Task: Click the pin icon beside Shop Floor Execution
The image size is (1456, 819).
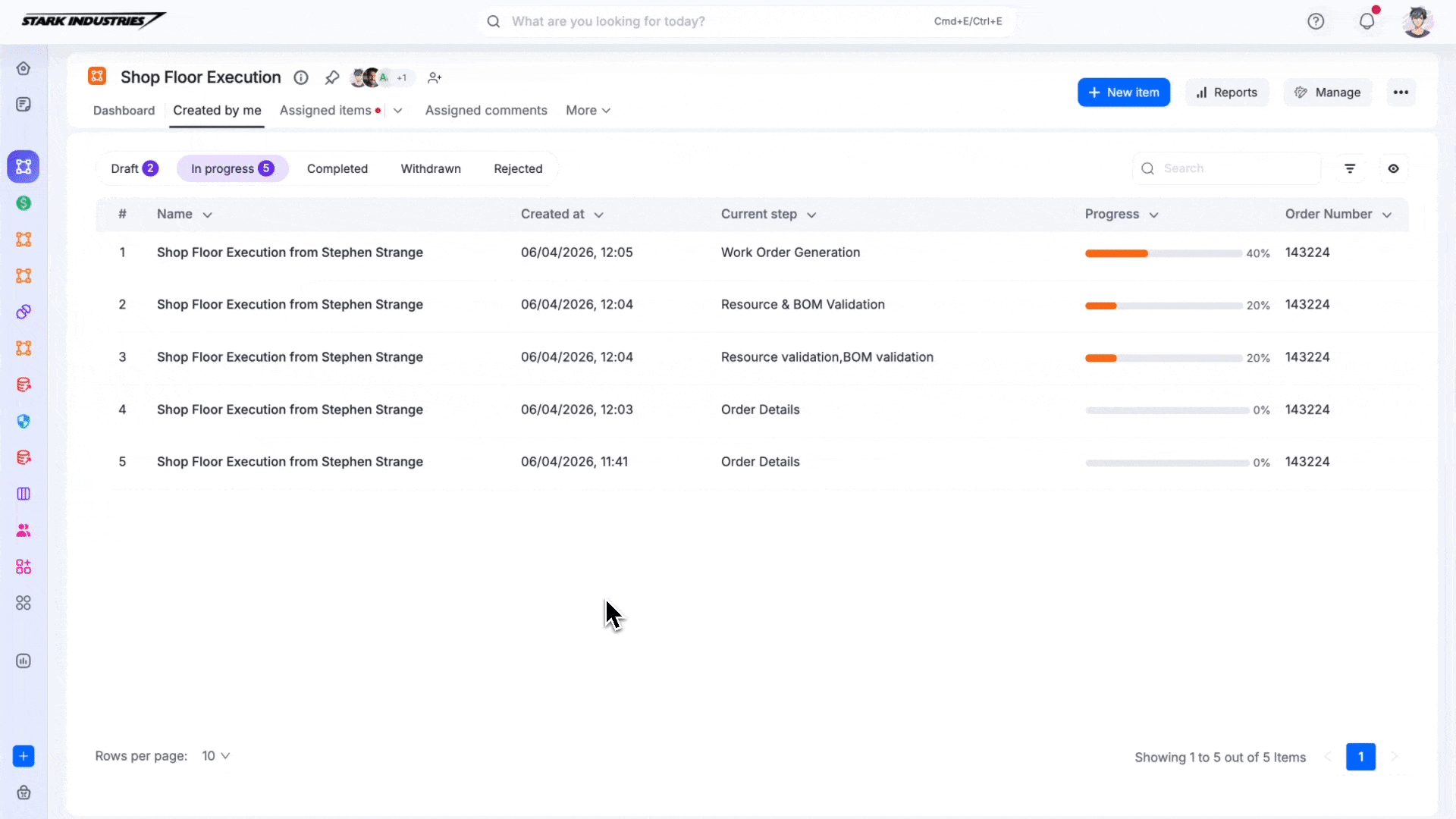Action: tap(331, 77)
